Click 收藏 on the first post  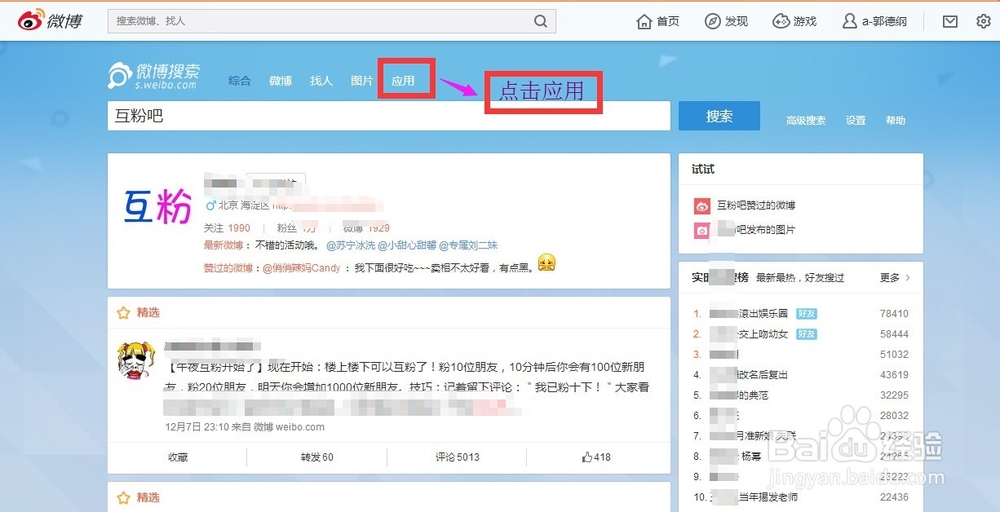coord(178,457)
